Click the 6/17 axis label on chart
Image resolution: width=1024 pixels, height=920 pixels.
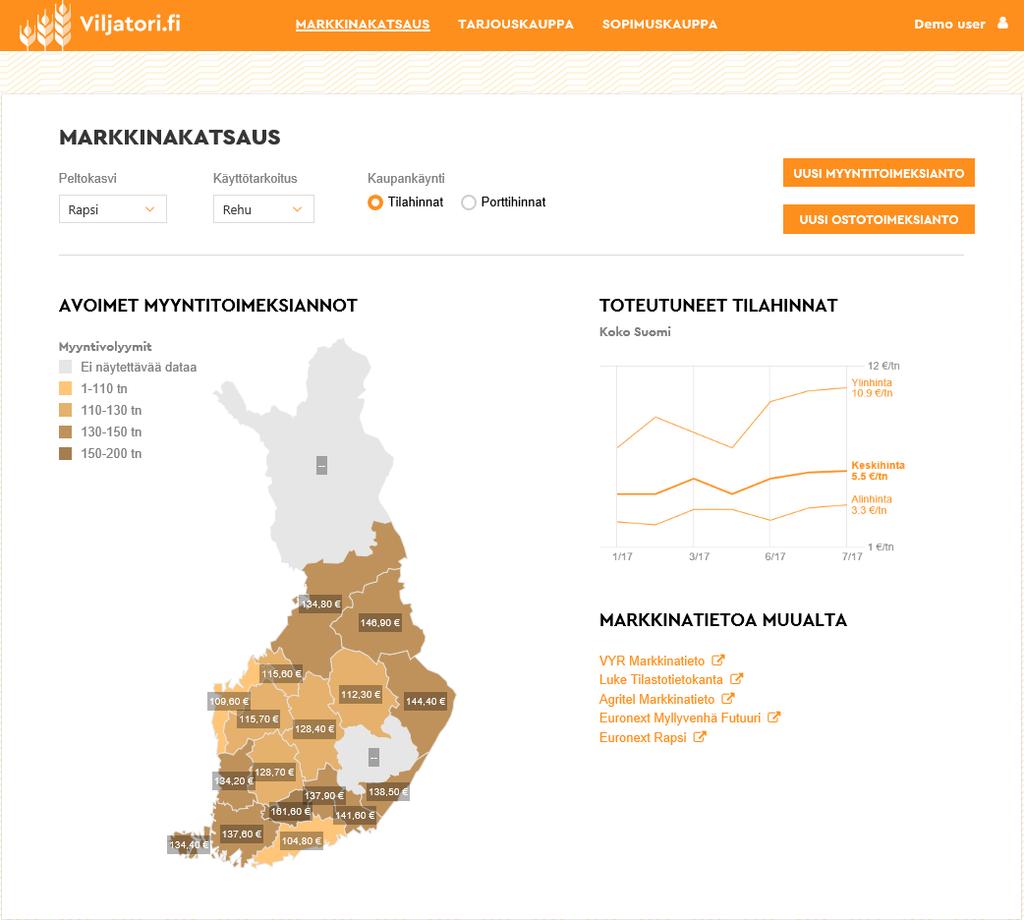pyautogui.click(x=775, y=556)
